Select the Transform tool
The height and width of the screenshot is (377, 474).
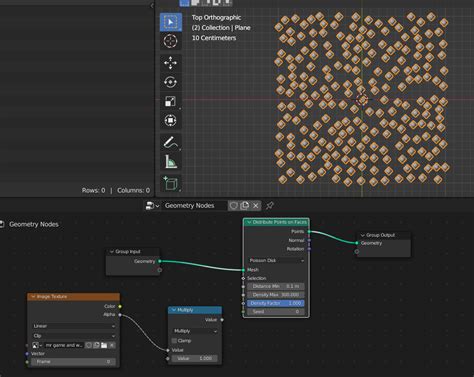[171, 120]
